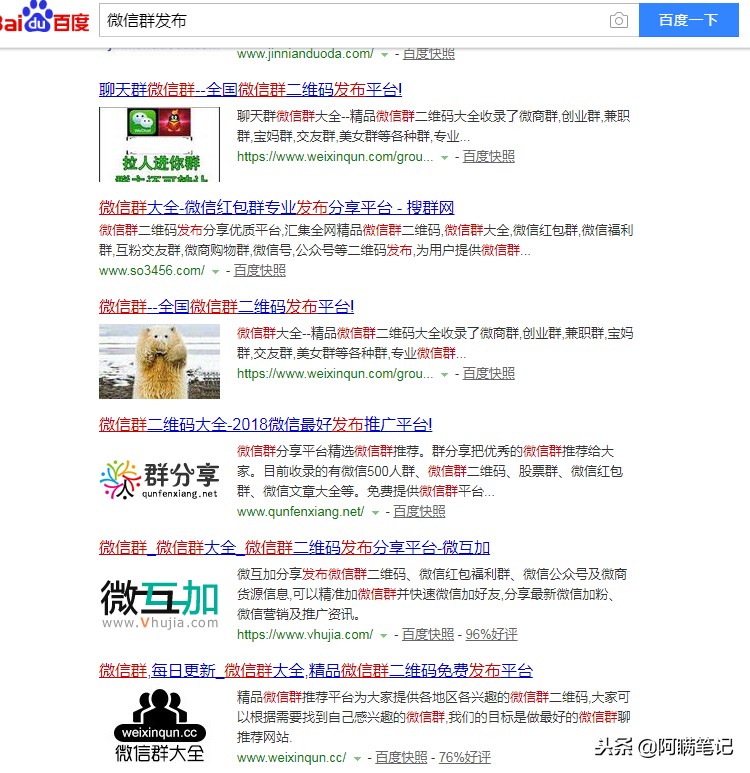Expand dropdown arrow next to www.weixinqun.cc/
Screen dimensions: 750x773
pyautogui.click(x=357, y=758)
